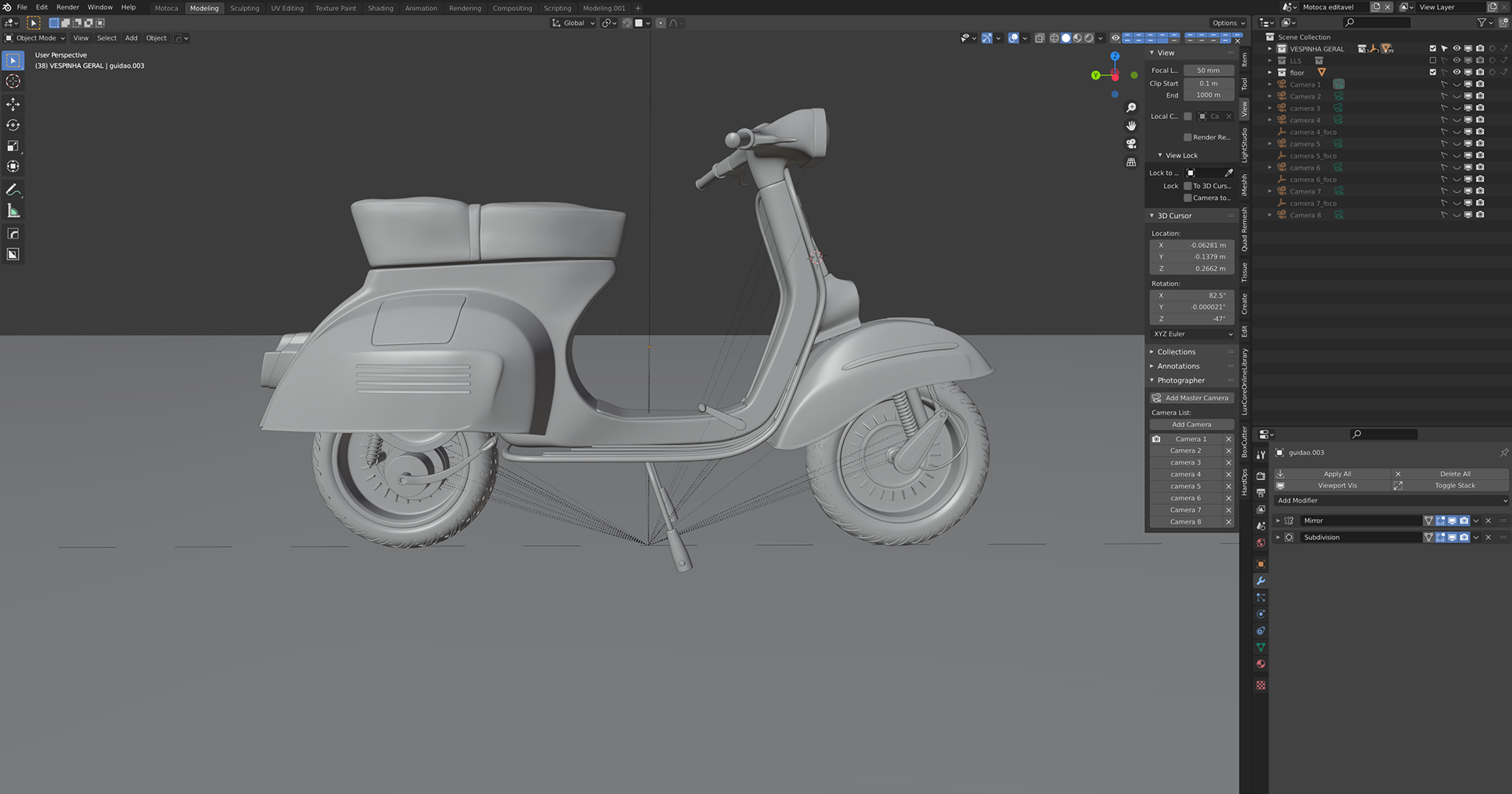Viewport: 1512px width, 794px height.
Task: Activate the Rotate tool
Action: click(13, 125)
